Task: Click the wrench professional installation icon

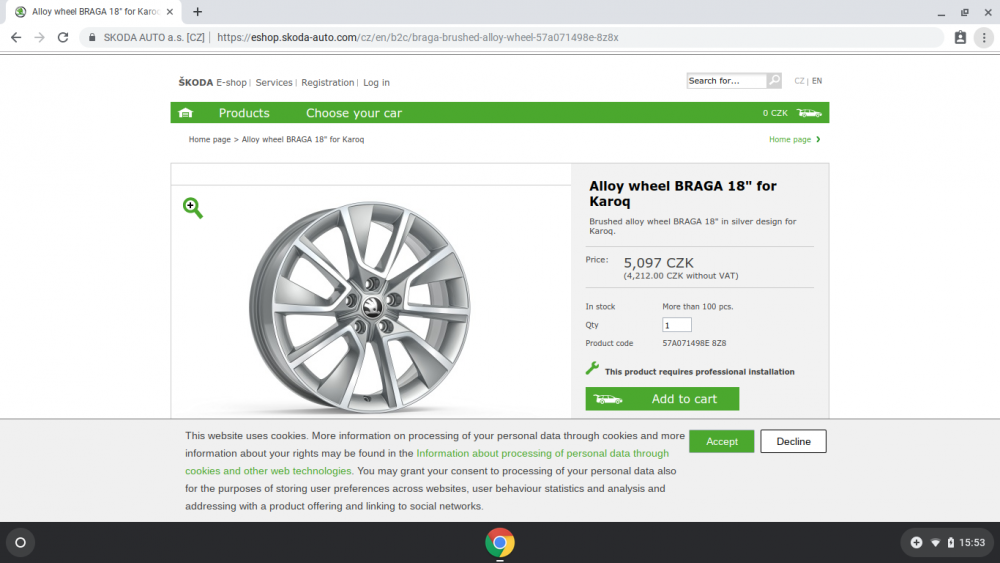Action: 592,369
